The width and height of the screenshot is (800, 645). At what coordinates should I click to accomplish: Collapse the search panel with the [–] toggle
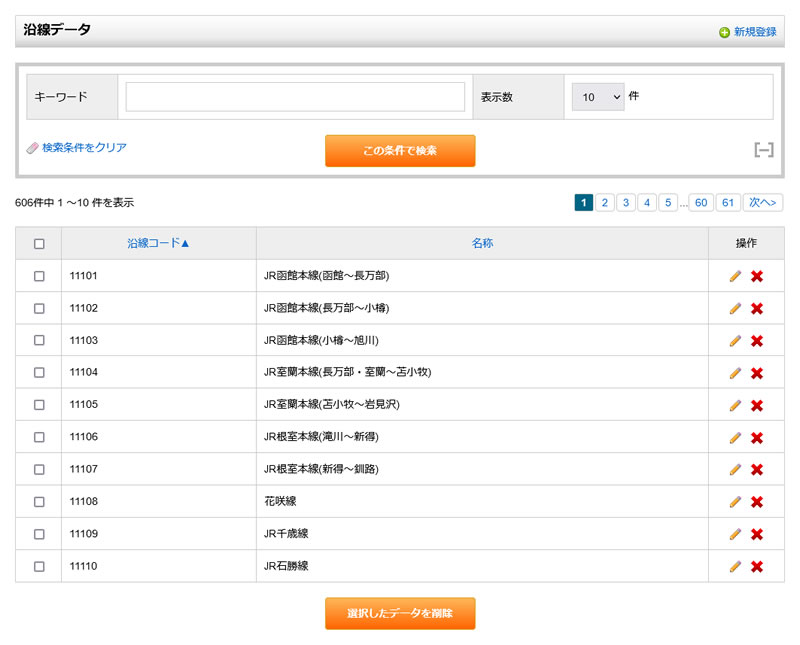click(764, 150)
